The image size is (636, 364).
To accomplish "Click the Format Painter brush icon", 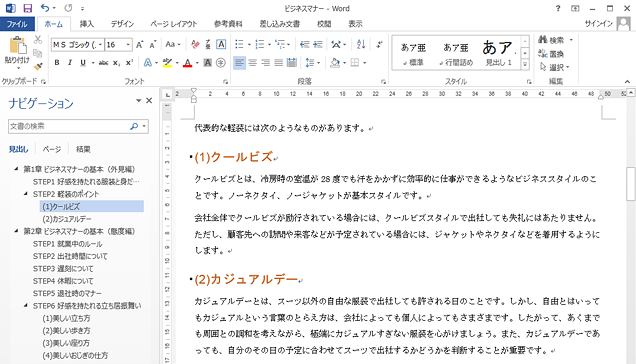I will 38,66.
